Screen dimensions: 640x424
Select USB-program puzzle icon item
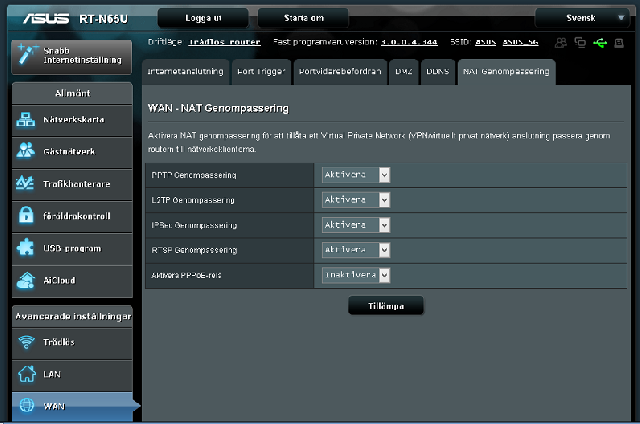coord(72,248)
